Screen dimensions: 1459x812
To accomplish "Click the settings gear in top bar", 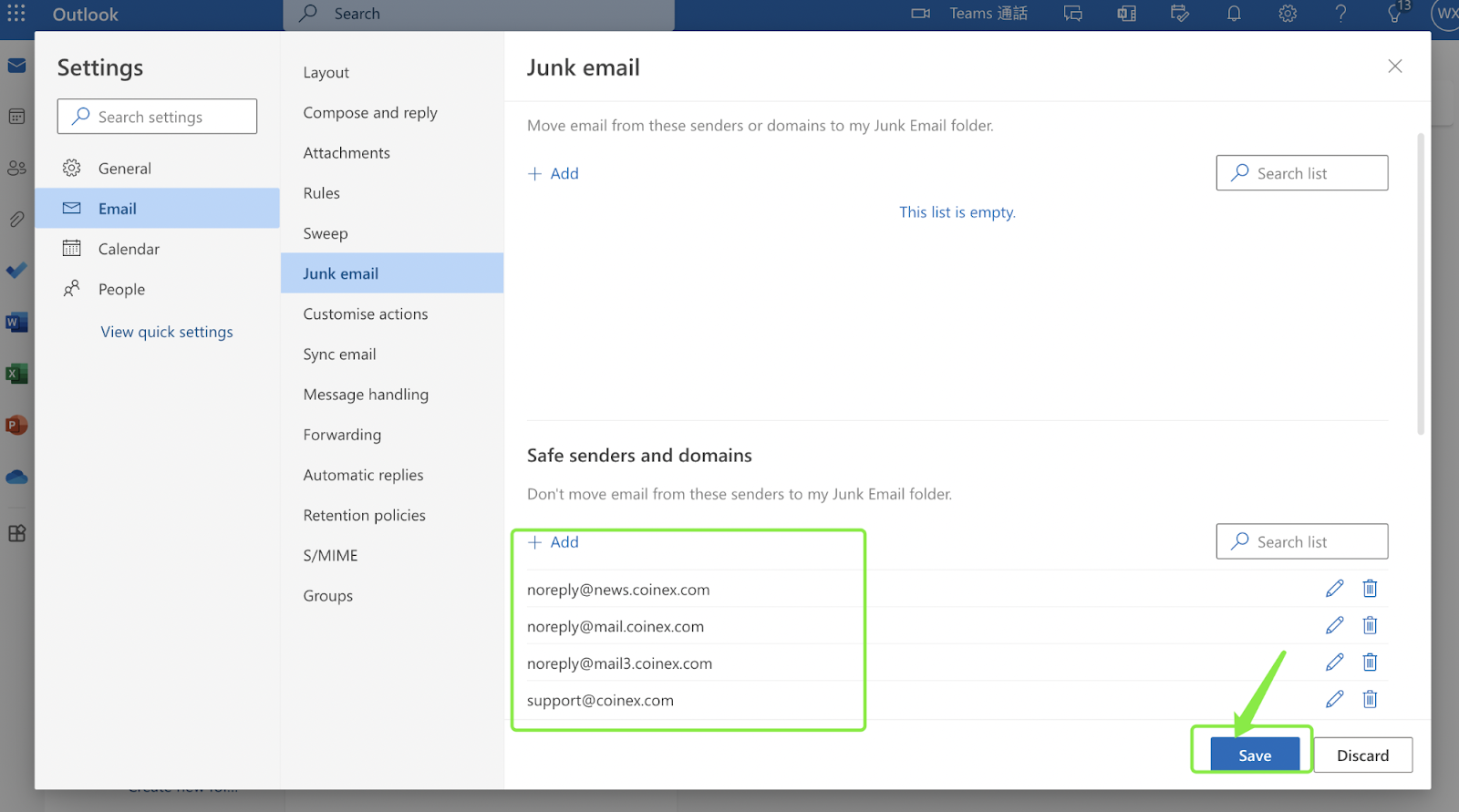I will [x=1288, y=14].
